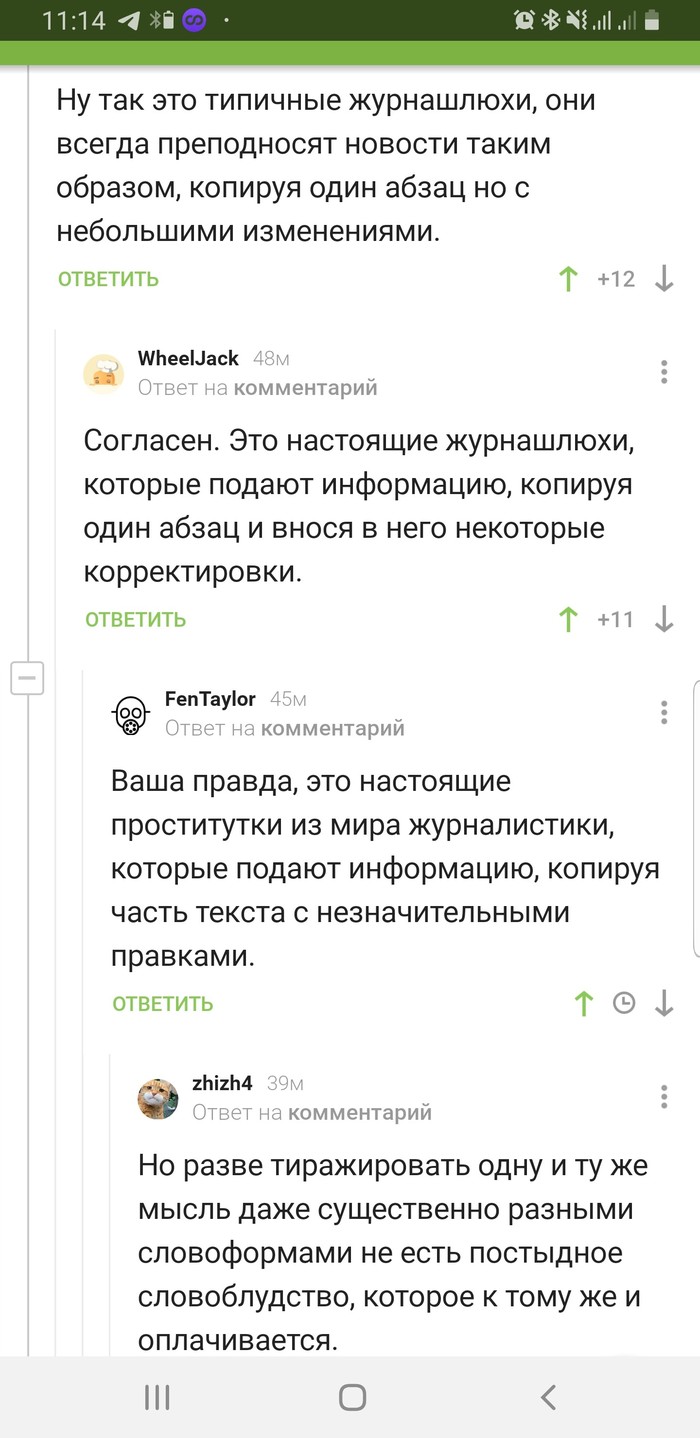Reply to WheelJack's comment
The image size is (700, 1438).
[135, 620]
